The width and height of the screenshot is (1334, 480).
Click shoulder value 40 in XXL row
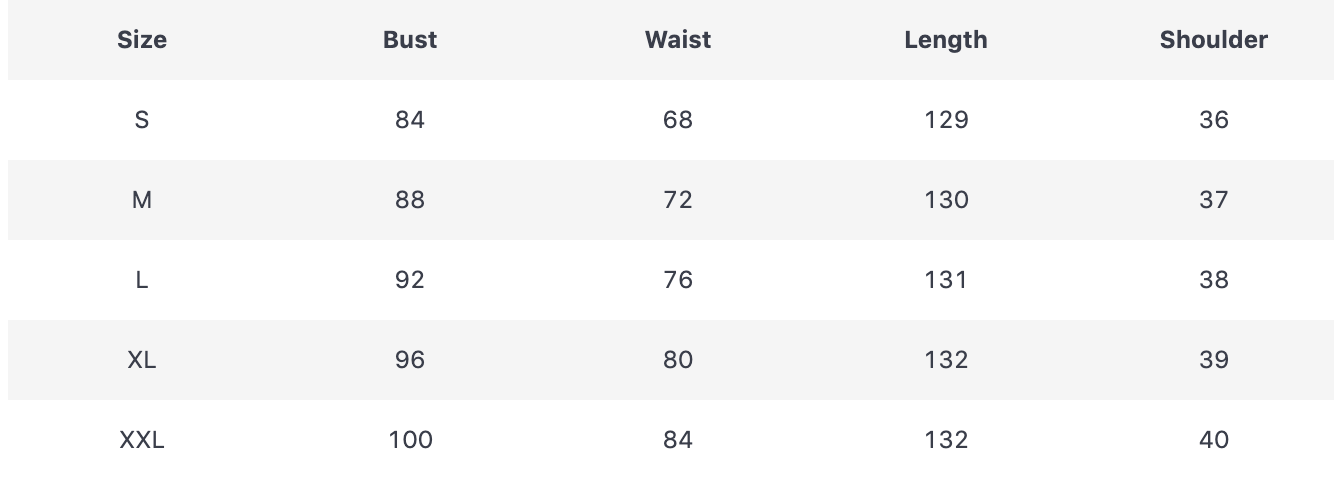pos(1214,440)
